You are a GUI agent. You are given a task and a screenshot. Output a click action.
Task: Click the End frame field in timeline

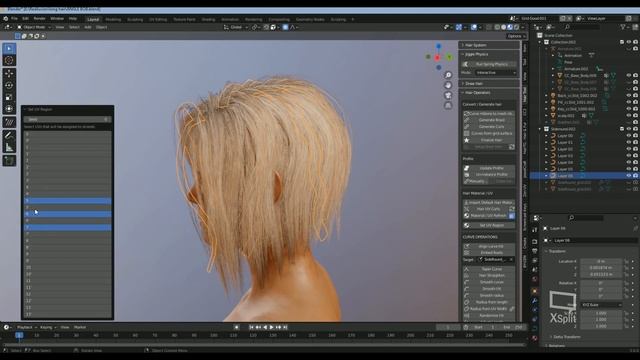point(512,327)
